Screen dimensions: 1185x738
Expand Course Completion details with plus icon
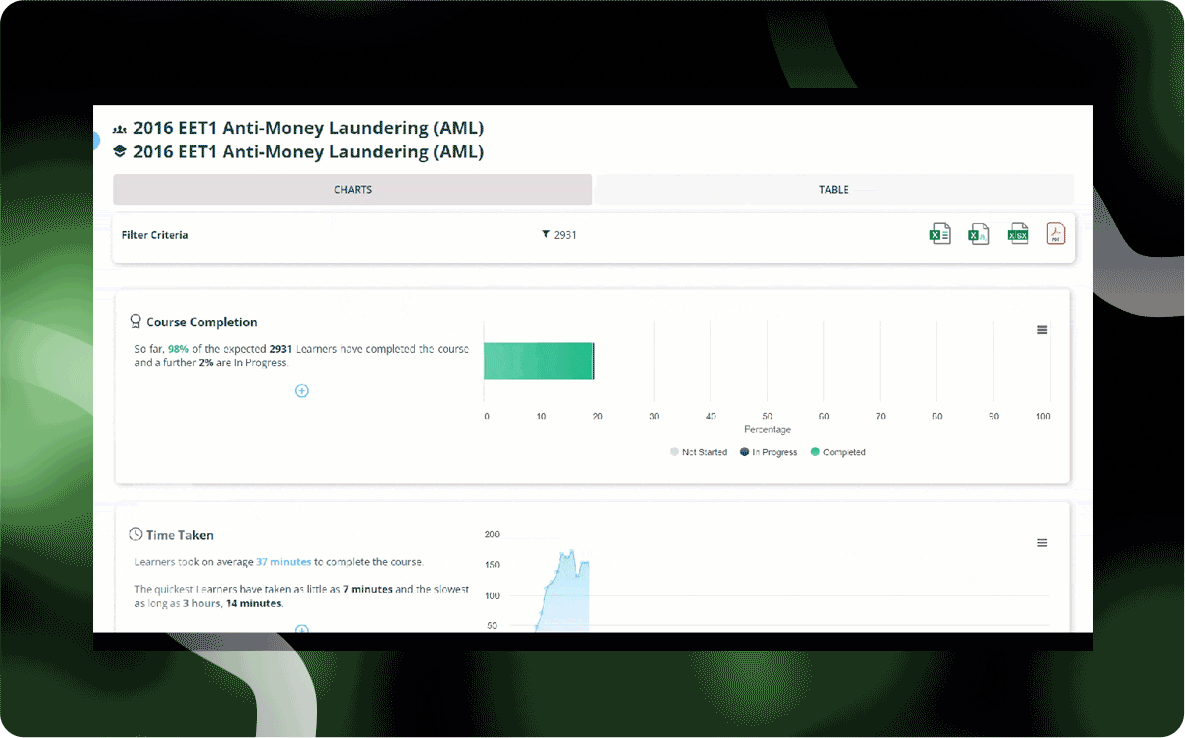click(x=301, y=391)
